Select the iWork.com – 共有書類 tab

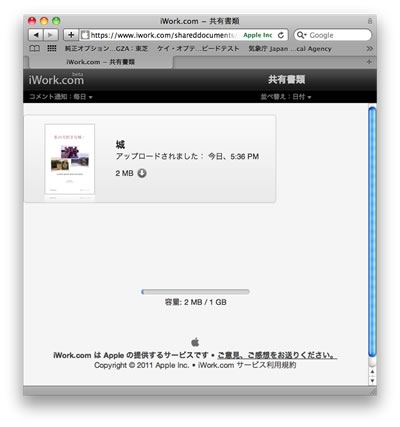pyautogui.click(x=101, y=62)
